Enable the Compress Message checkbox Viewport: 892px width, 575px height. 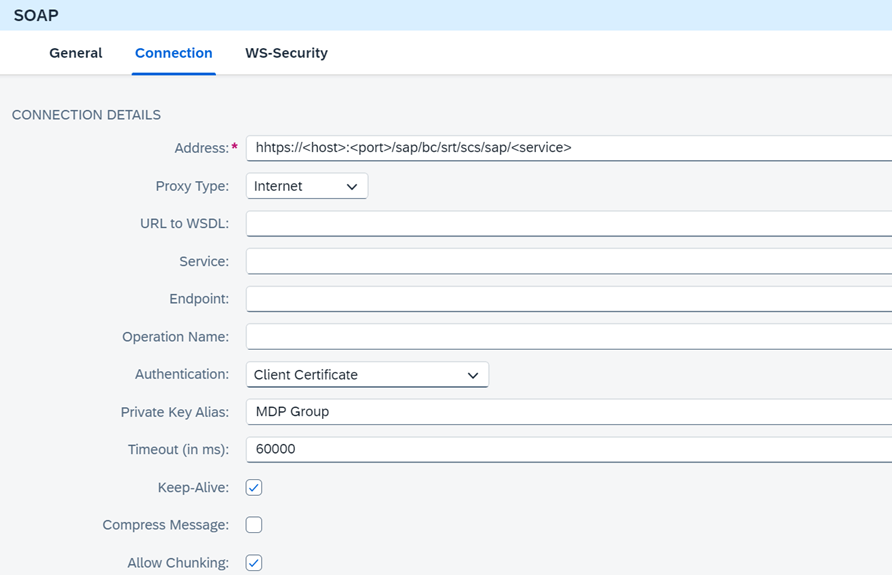pyautogui.click(x=254, y=525)
